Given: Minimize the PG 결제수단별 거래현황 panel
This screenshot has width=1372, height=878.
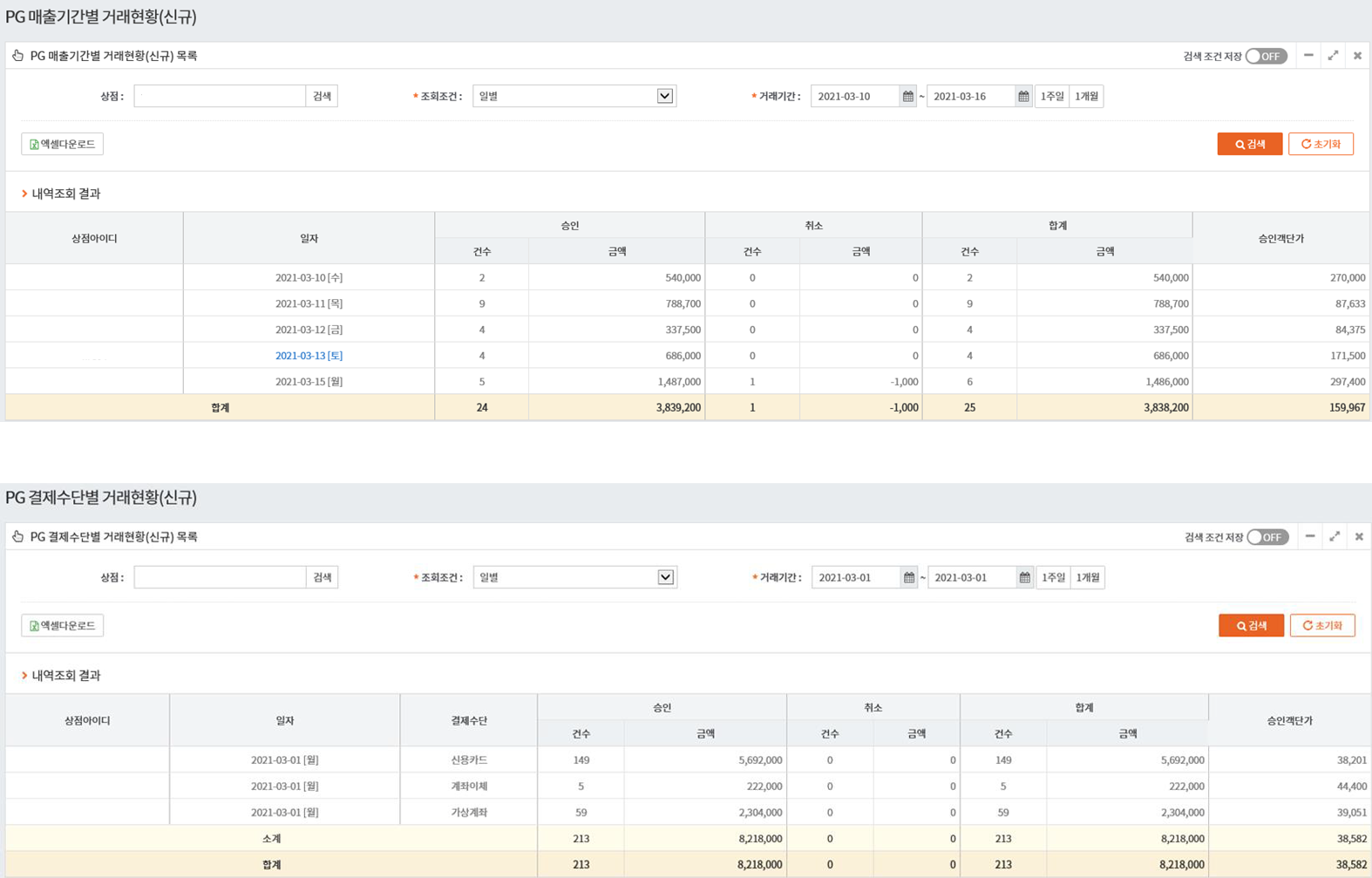Looking at the screenshot, I should pos(1309,537).
